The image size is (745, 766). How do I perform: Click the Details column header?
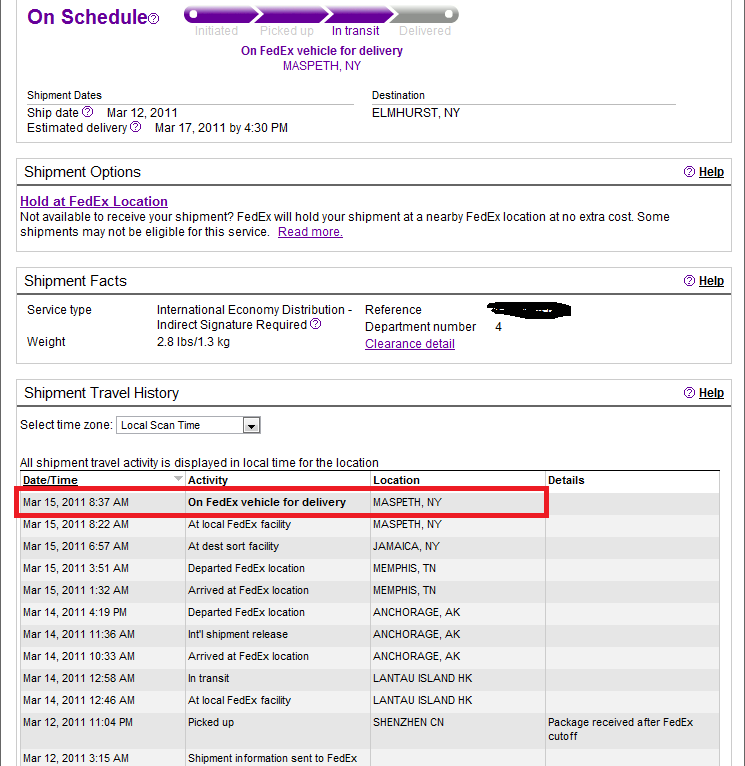click(566, 480)
